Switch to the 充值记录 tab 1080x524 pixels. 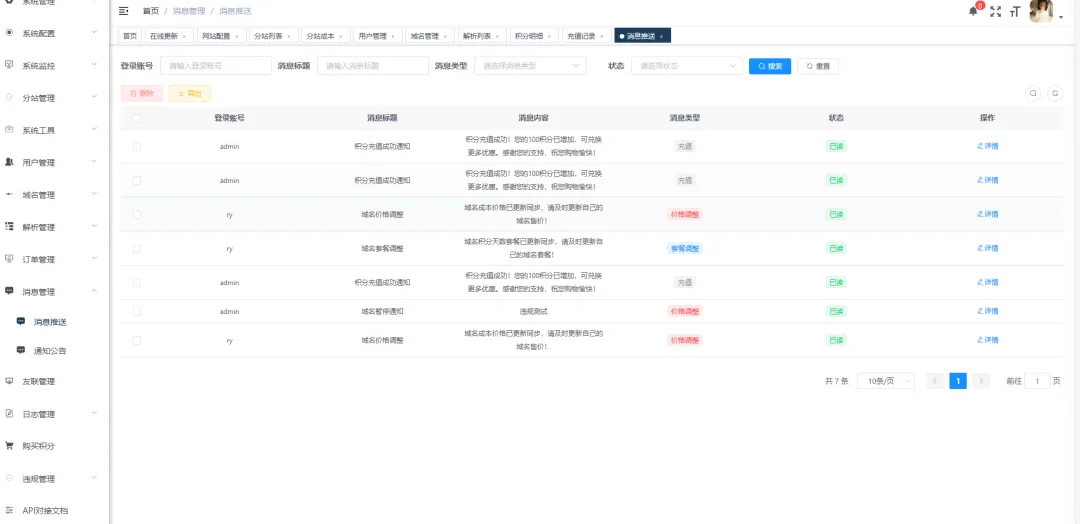[584, 36]
